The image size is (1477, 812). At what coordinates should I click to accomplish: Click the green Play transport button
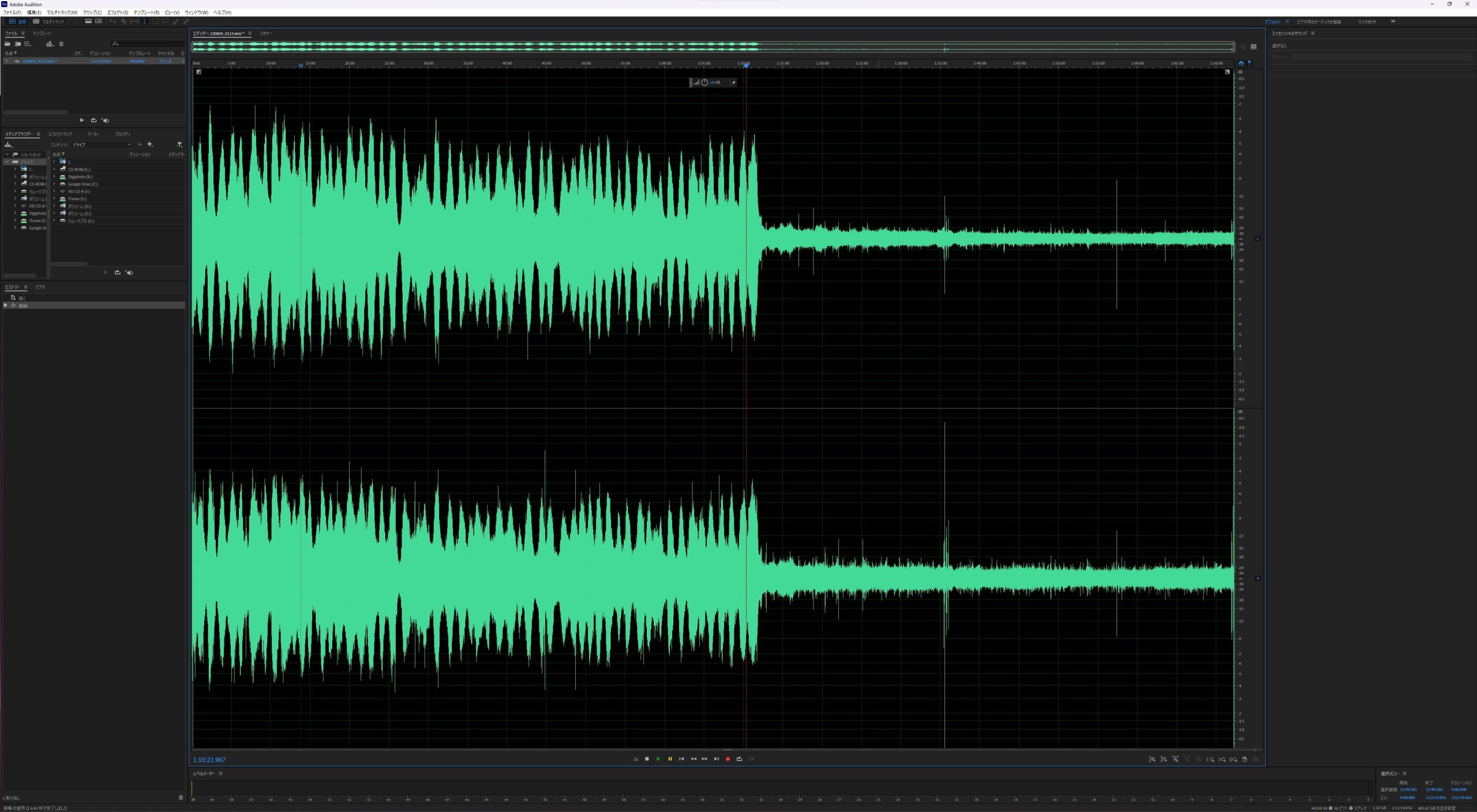[658, 759]
